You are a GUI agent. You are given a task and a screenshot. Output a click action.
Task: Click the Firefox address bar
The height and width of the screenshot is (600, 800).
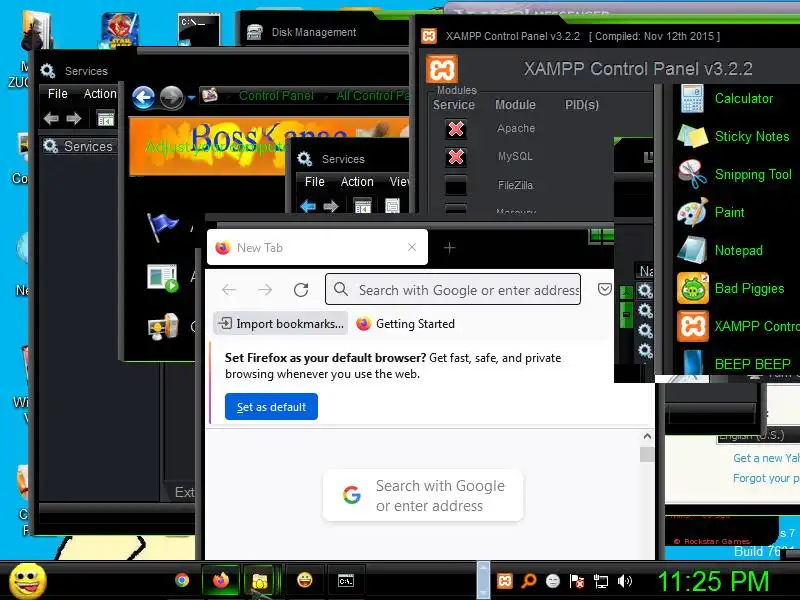(453, 290)
